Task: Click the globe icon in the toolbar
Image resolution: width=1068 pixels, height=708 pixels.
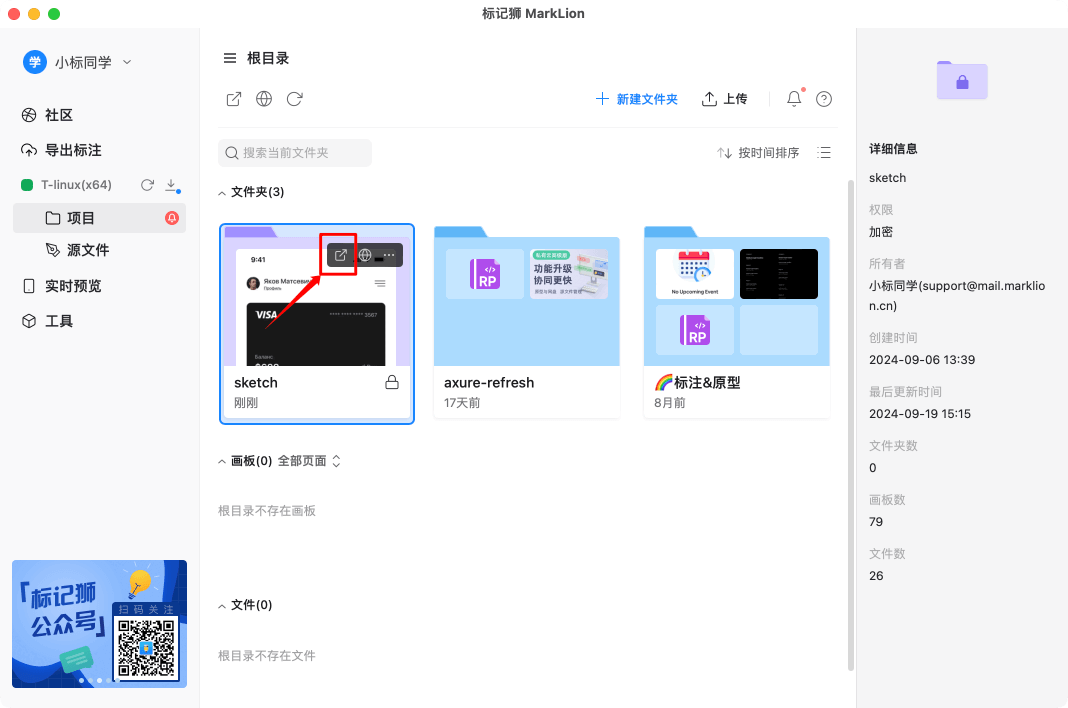Action: tap(263, 99)
